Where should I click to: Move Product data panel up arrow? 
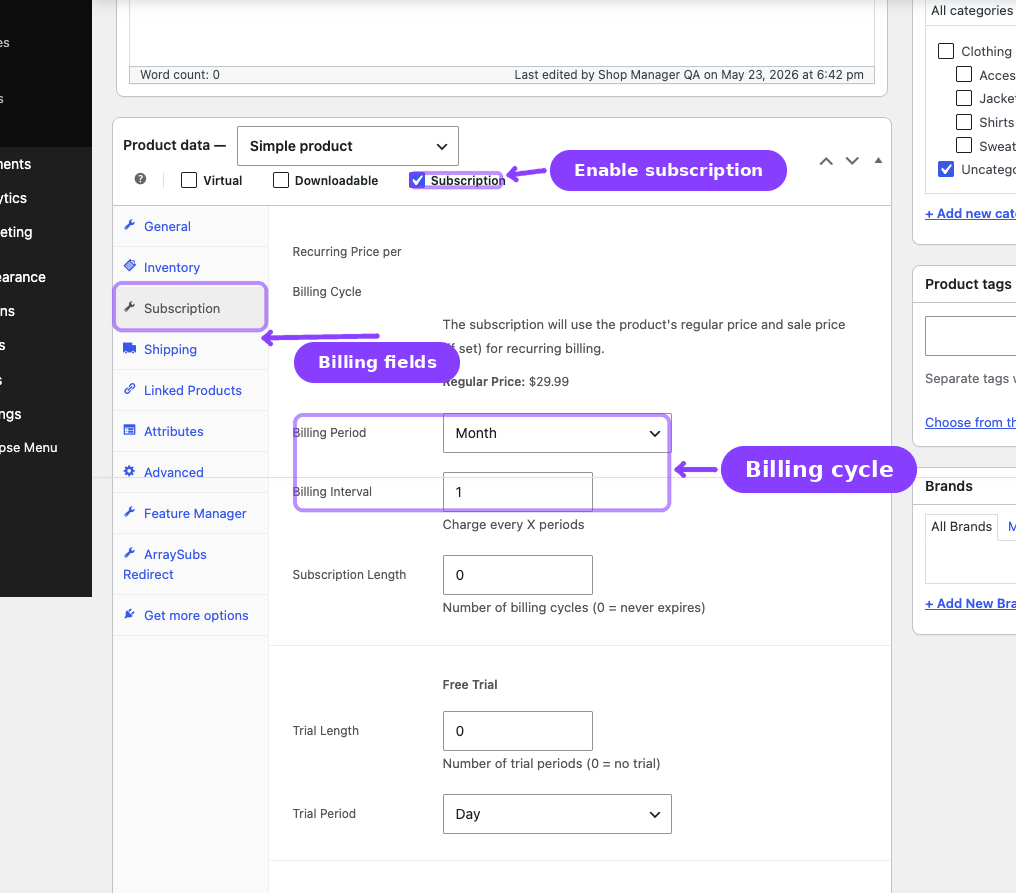[x=826, y=161]
